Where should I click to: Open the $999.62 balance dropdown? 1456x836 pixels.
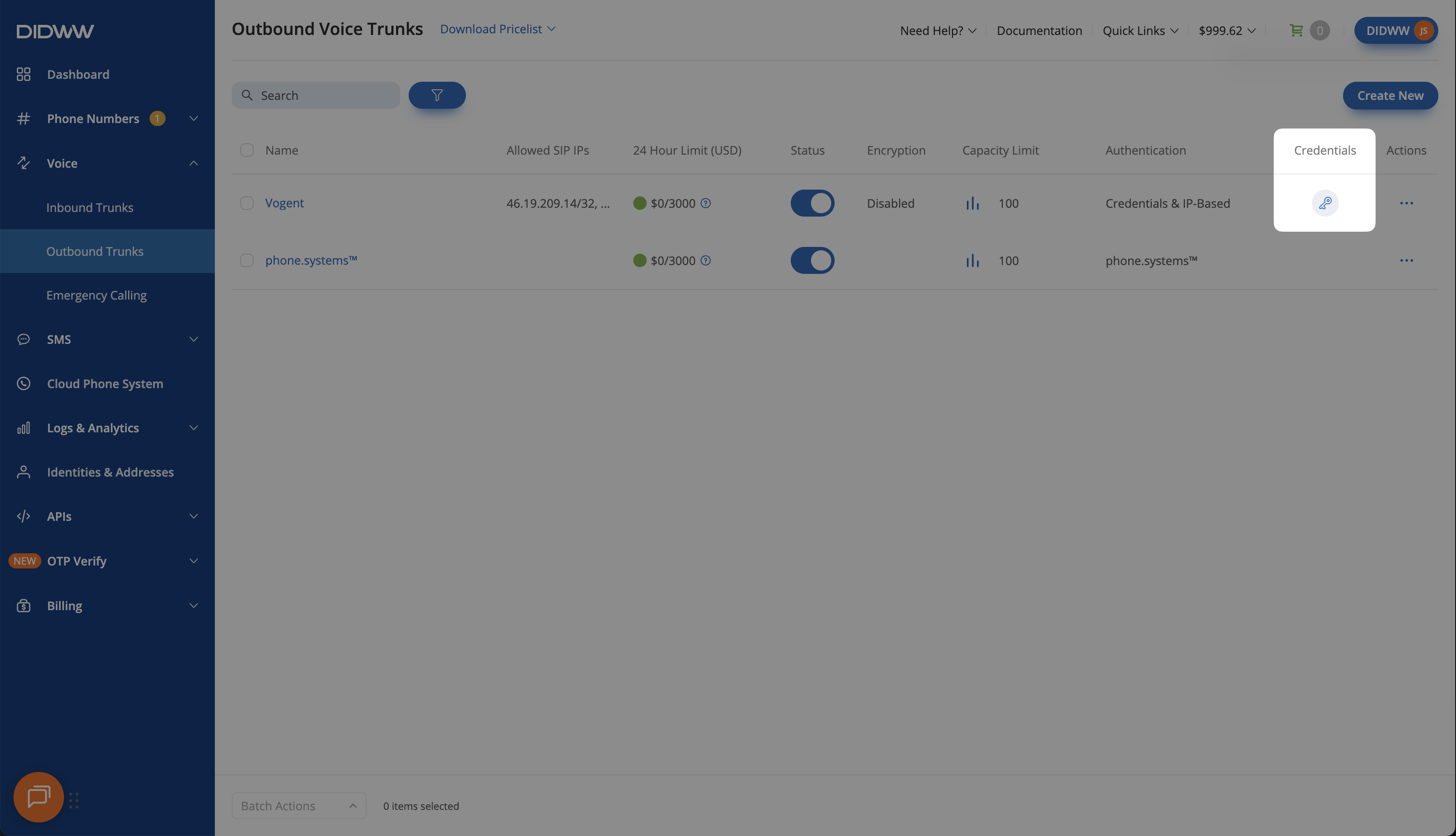tap(1227, 30)
